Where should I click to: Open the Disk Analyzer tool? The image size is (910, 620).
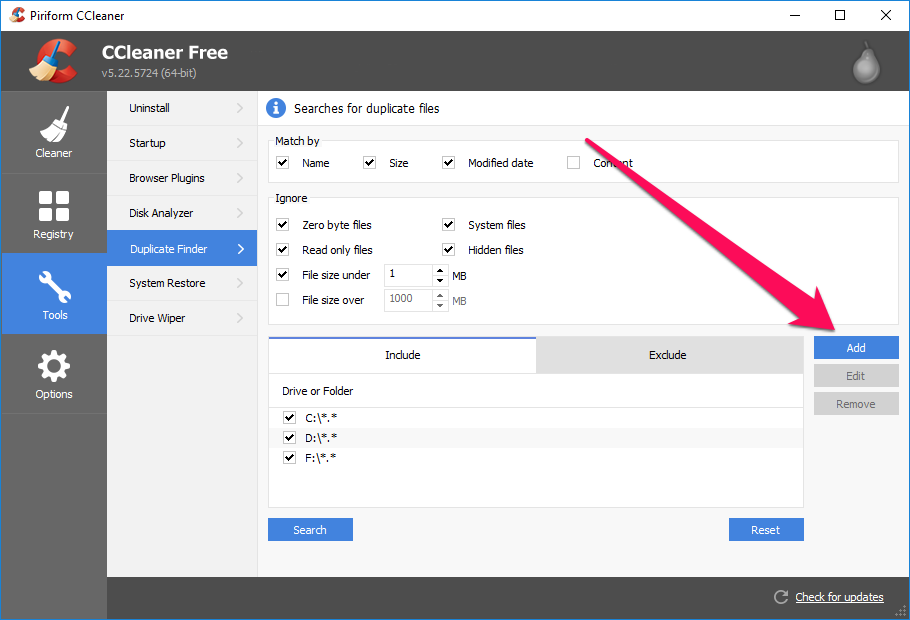tap(182, 213)
